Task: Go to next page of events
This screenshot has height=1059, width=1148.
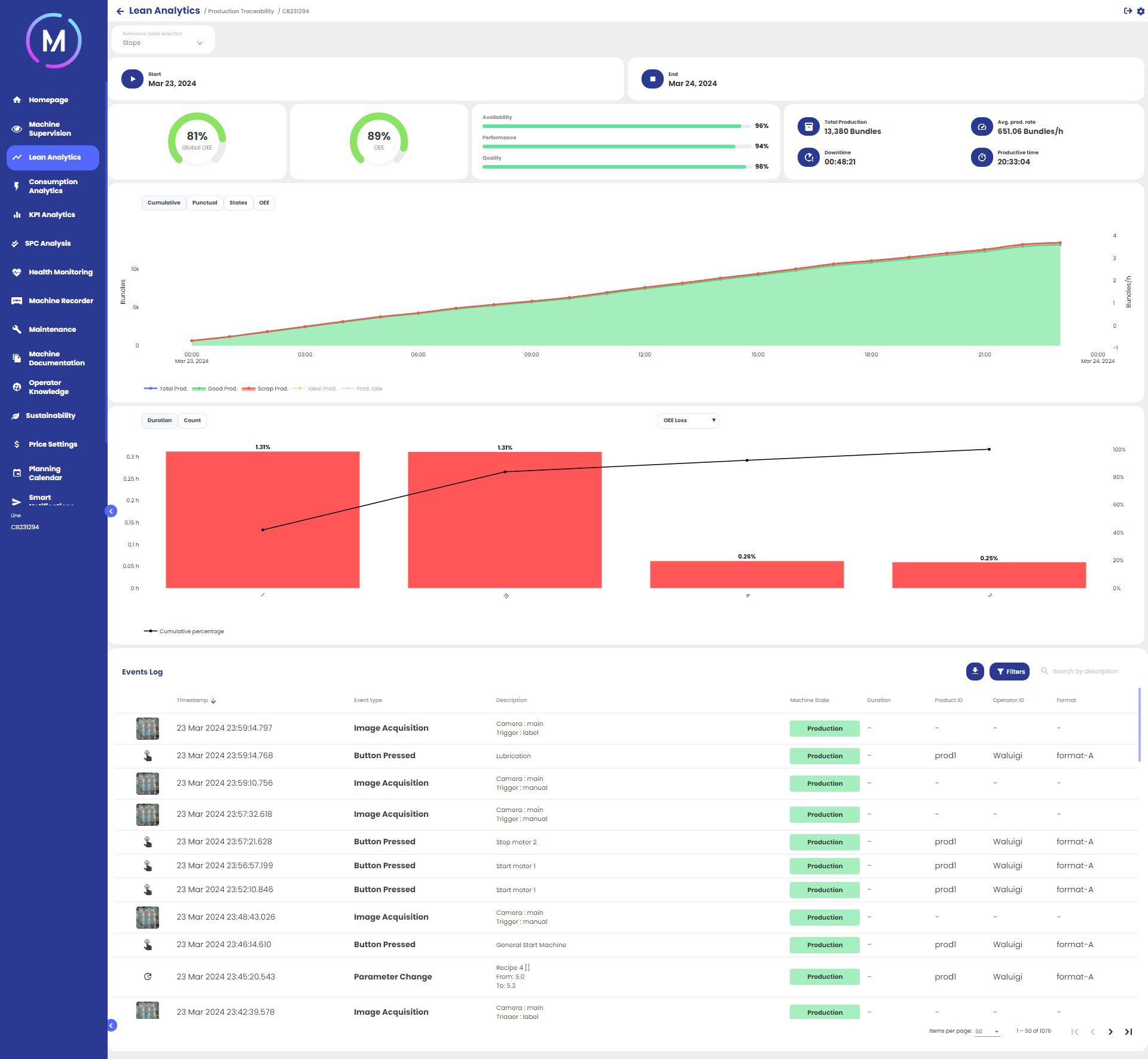Action: point(1110,1031)
